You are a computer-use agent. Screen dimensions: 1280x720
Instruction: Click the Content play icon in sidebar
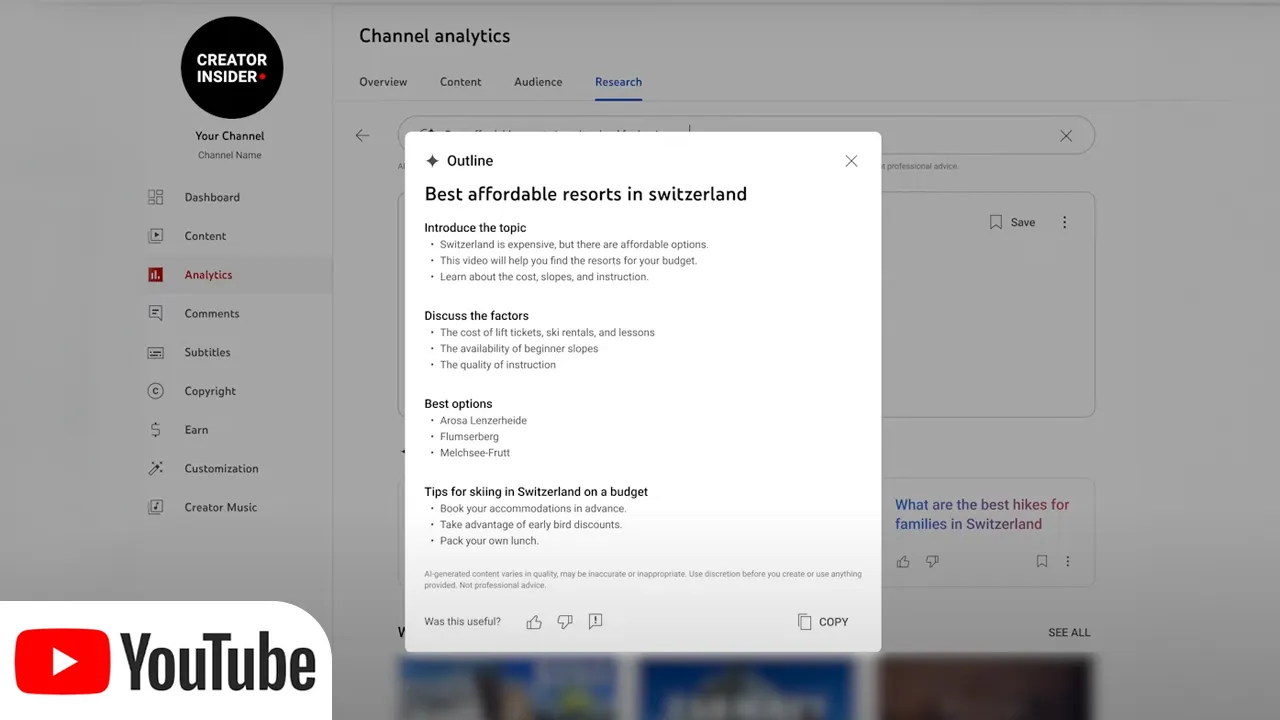(x=156, y=236)
